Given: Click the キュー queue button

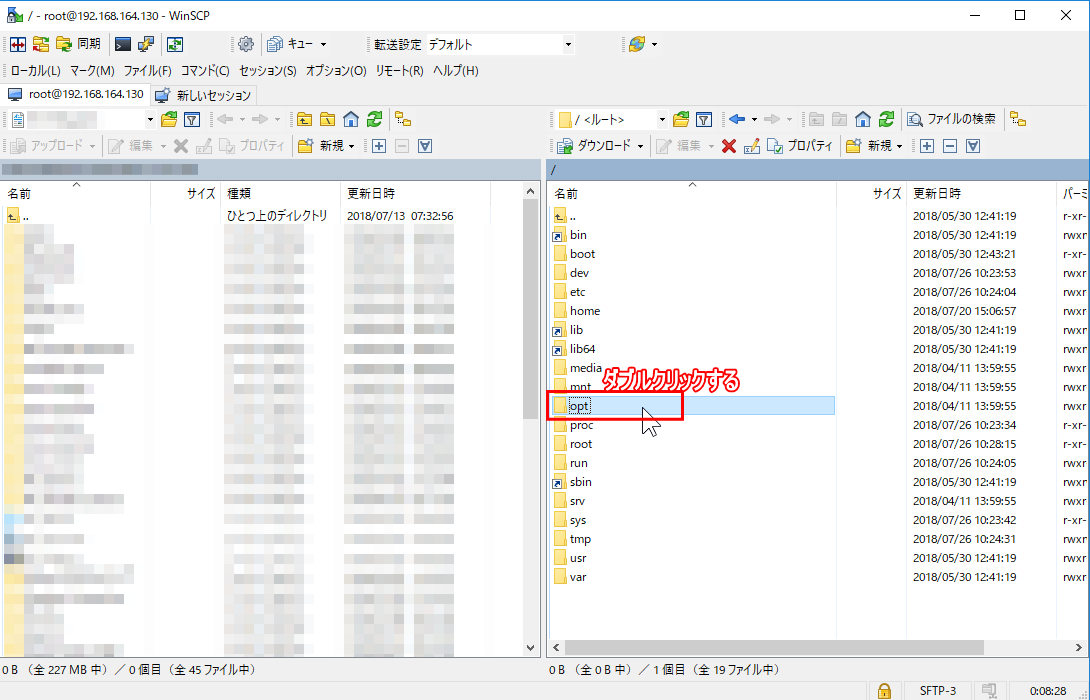Looking at the screenshot, I should [x=290, y=44].
